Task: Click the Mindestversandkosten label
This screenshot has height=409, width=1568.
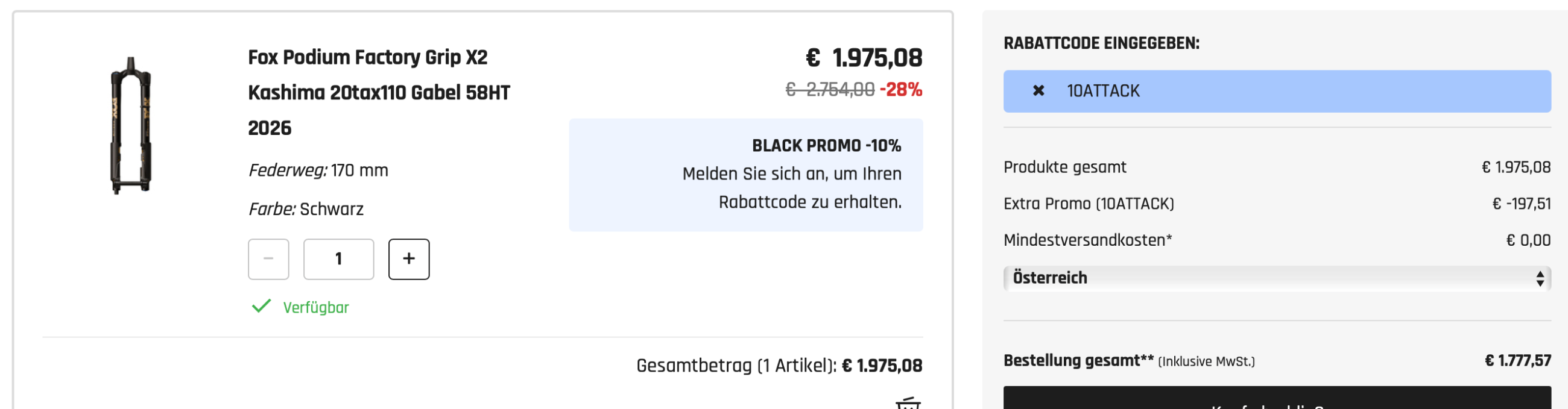Action: (x=1087, y=240)
